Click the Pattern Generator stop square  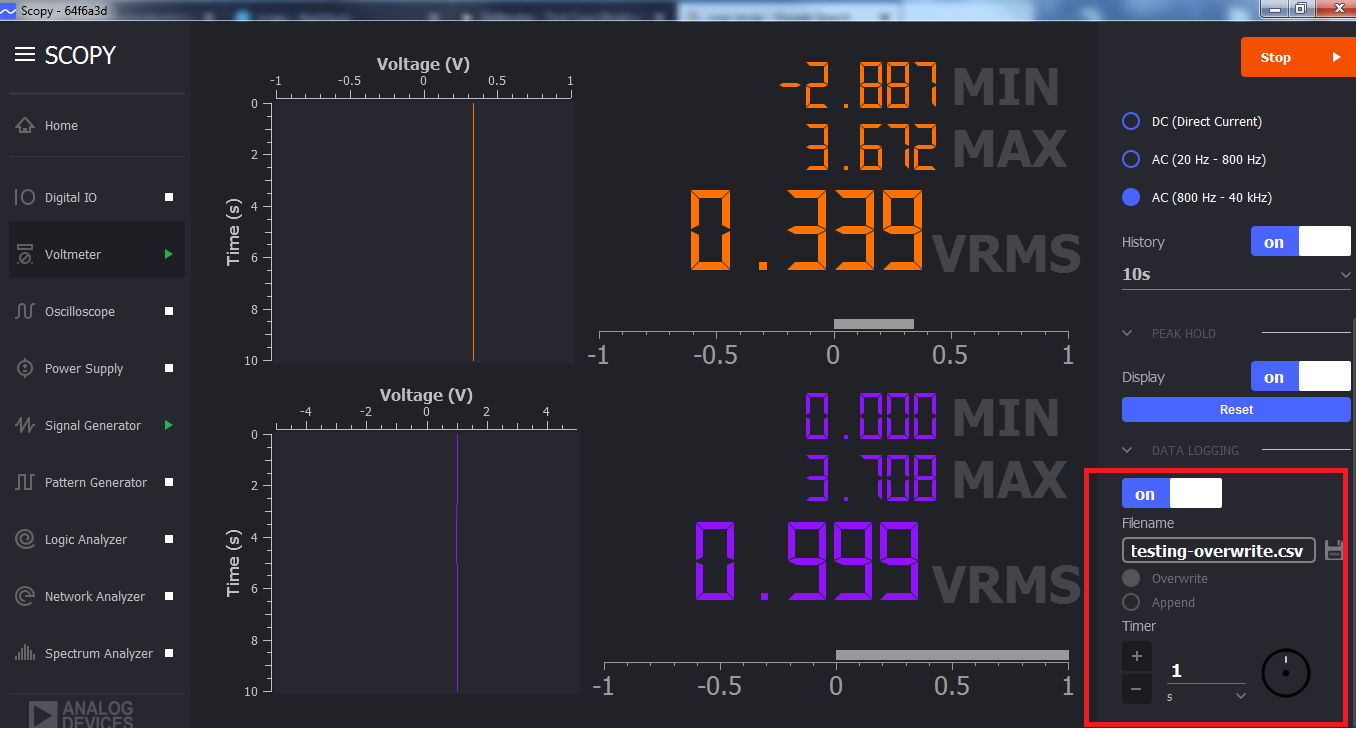click(x=169, y=483)
